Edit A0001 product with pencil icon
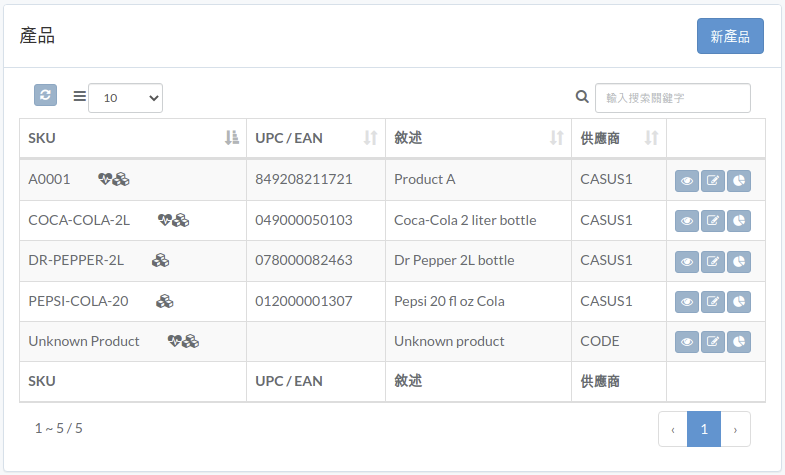This screenshot has height=475, width=785. (713, 181)
